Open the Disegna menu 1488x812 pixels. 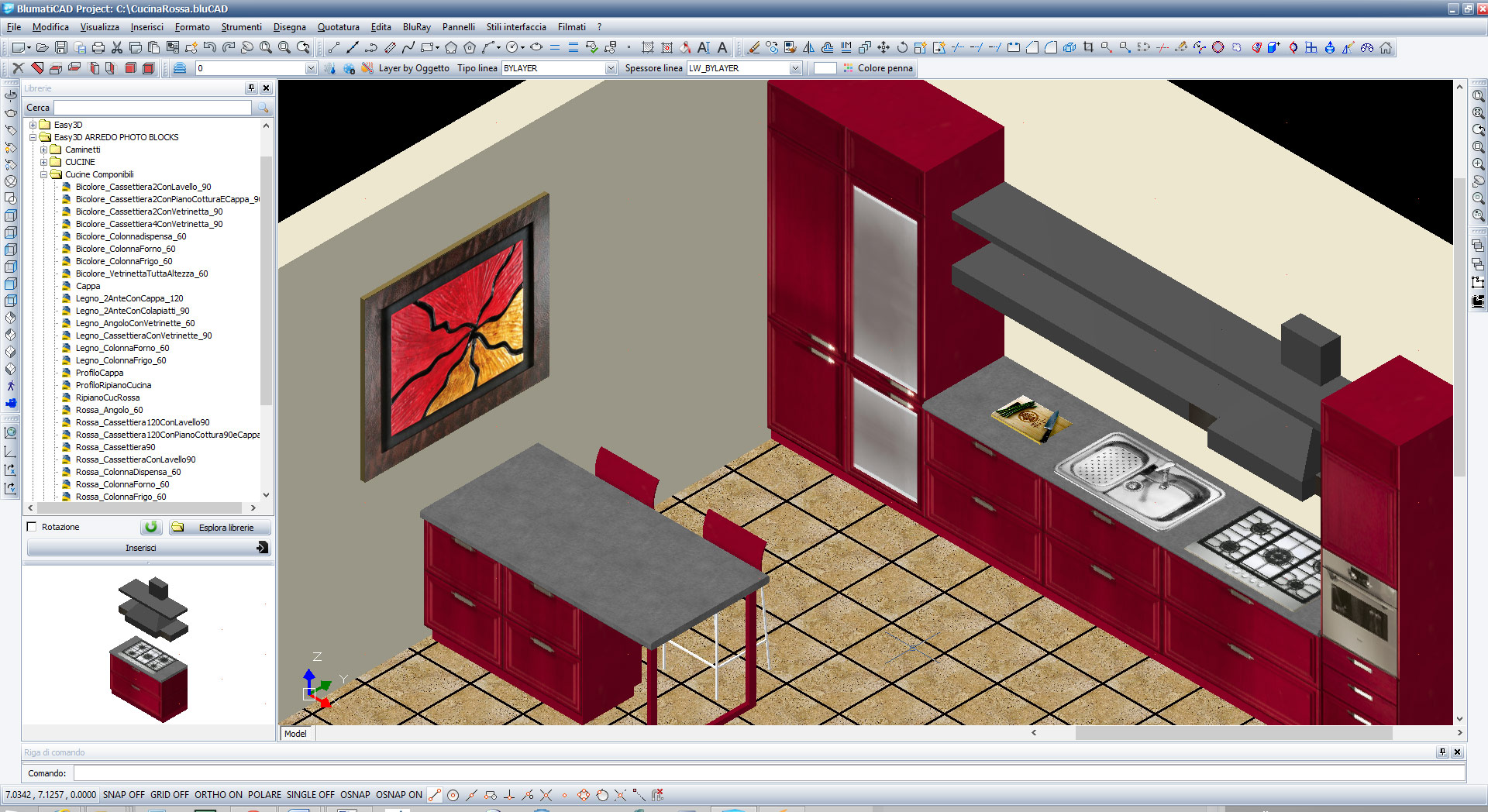click(289, 27)
